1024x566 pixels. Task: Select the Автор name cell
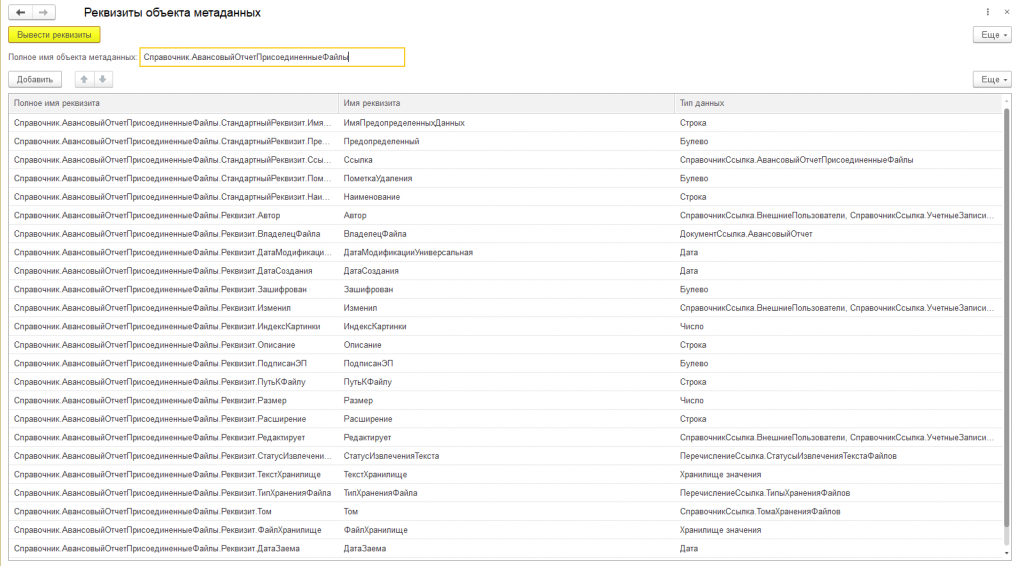[506, 215]
